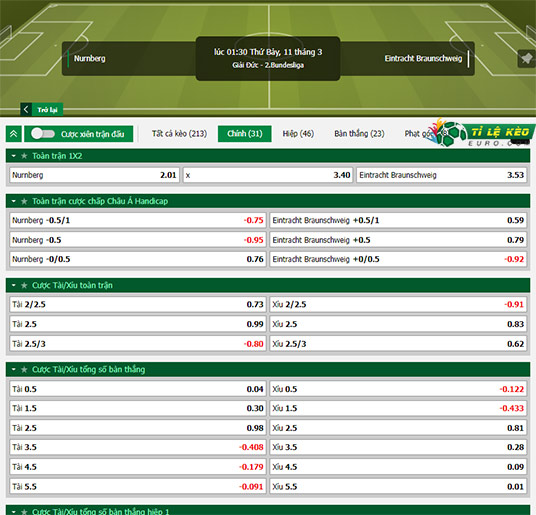The width and height of the screenshot is (536, 515).
Task: Toggle the Cược xiên trận đấu switch
Action: pos(43,134)
